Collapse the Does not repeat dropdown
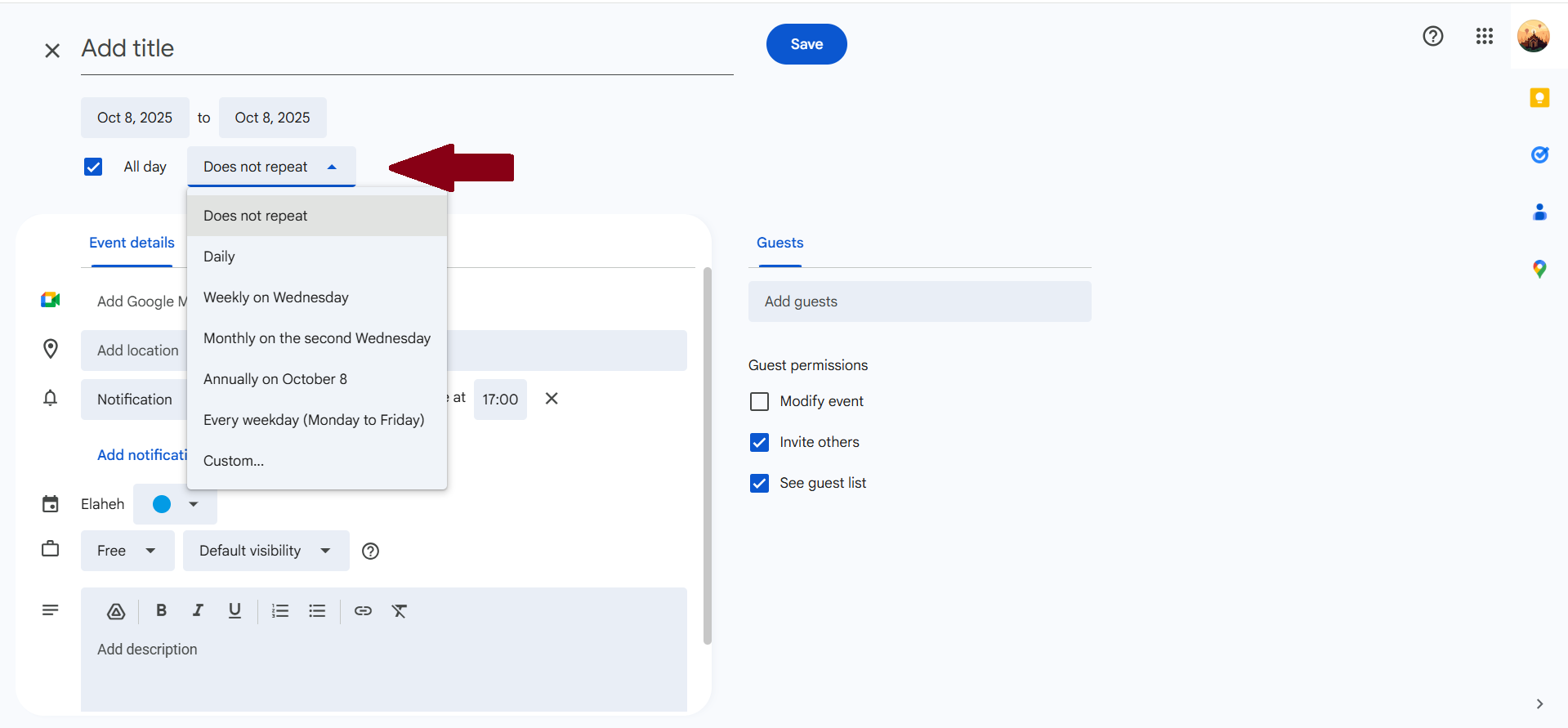The image size is (1568, 728). pyautogui.click(x=270, y=167)
